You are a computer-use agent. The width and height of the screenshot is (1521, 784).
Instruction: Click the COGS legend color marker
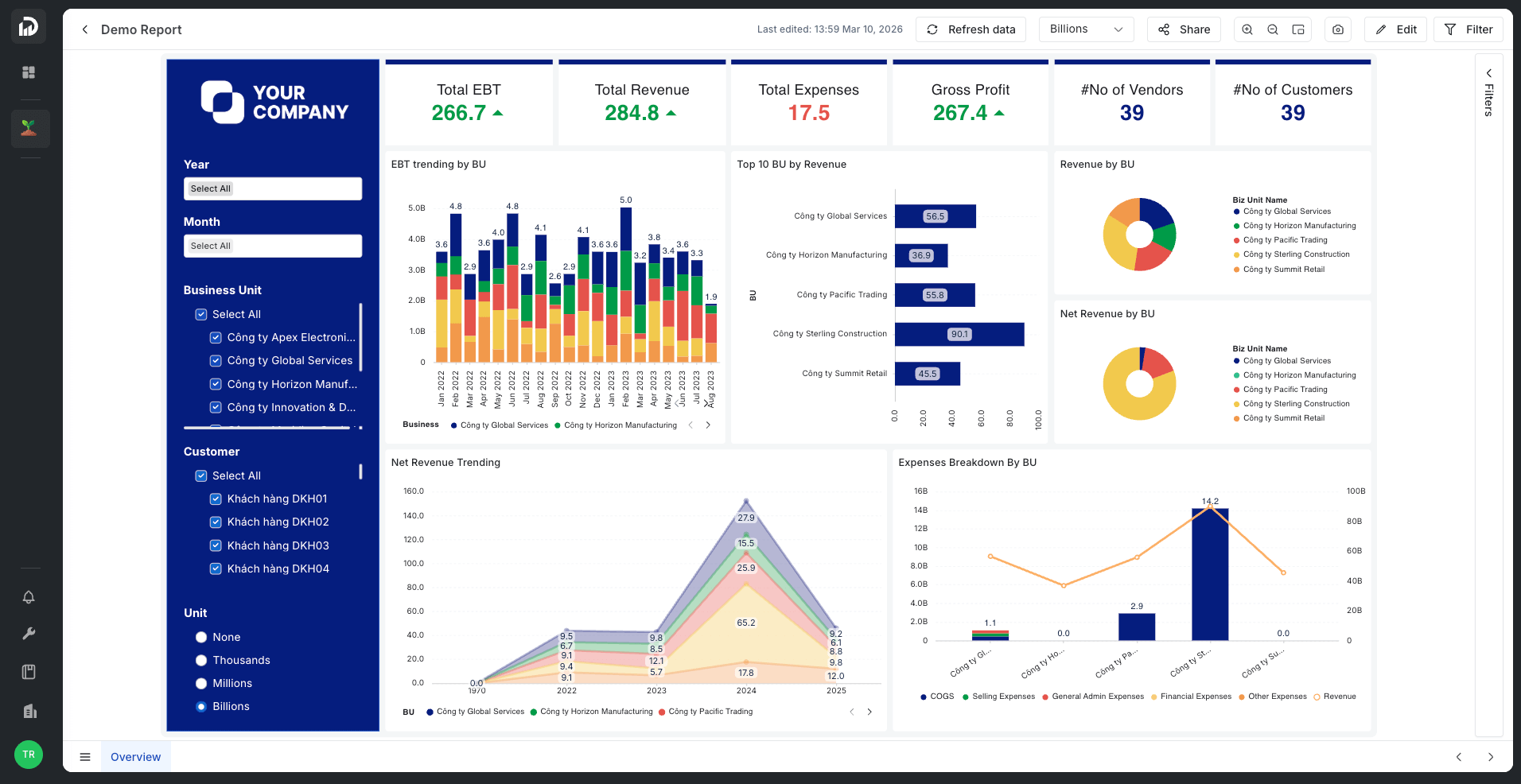point(924,697)
